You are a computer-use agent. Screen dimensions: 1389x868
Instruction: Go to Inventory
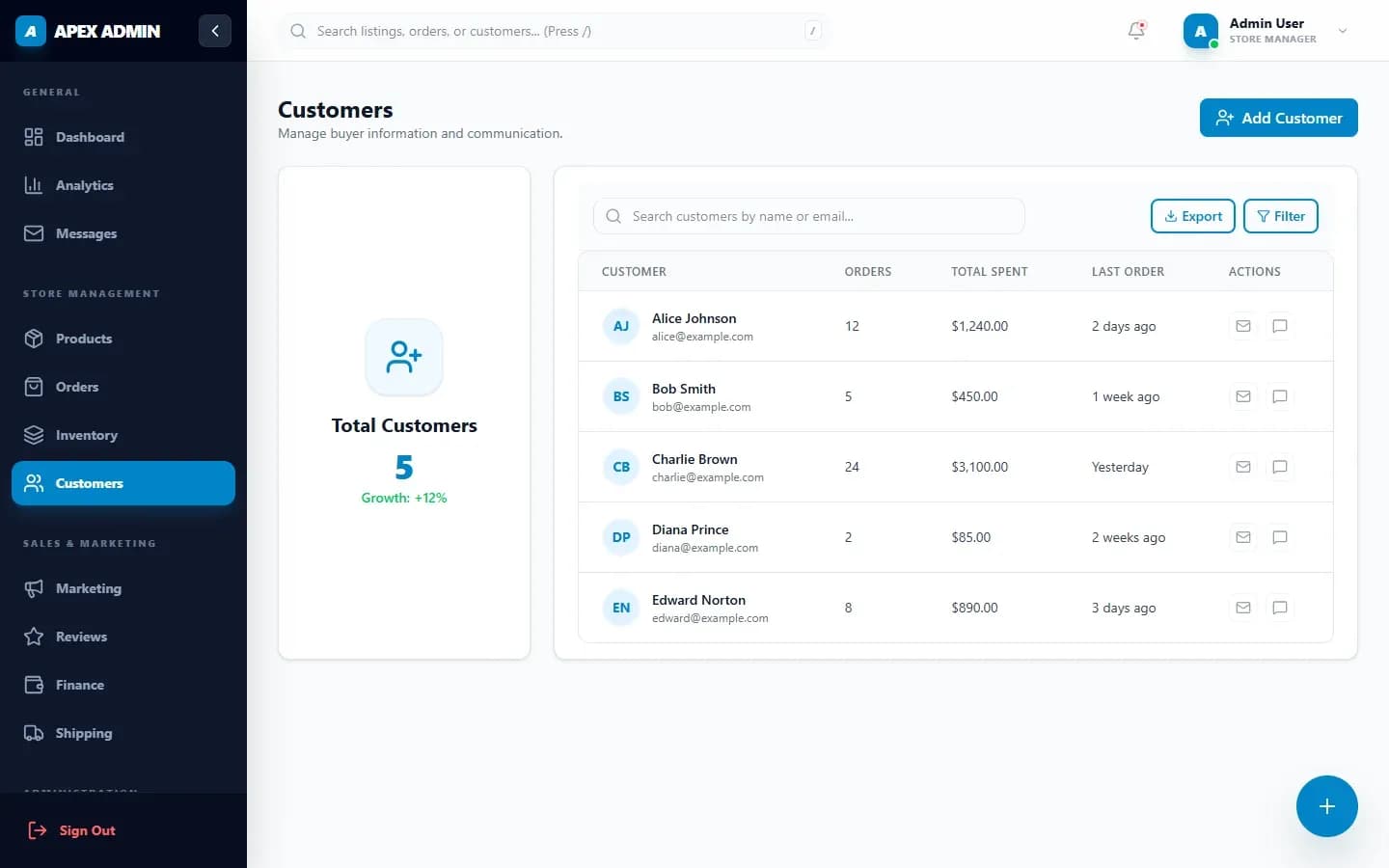tap(123, 435)
